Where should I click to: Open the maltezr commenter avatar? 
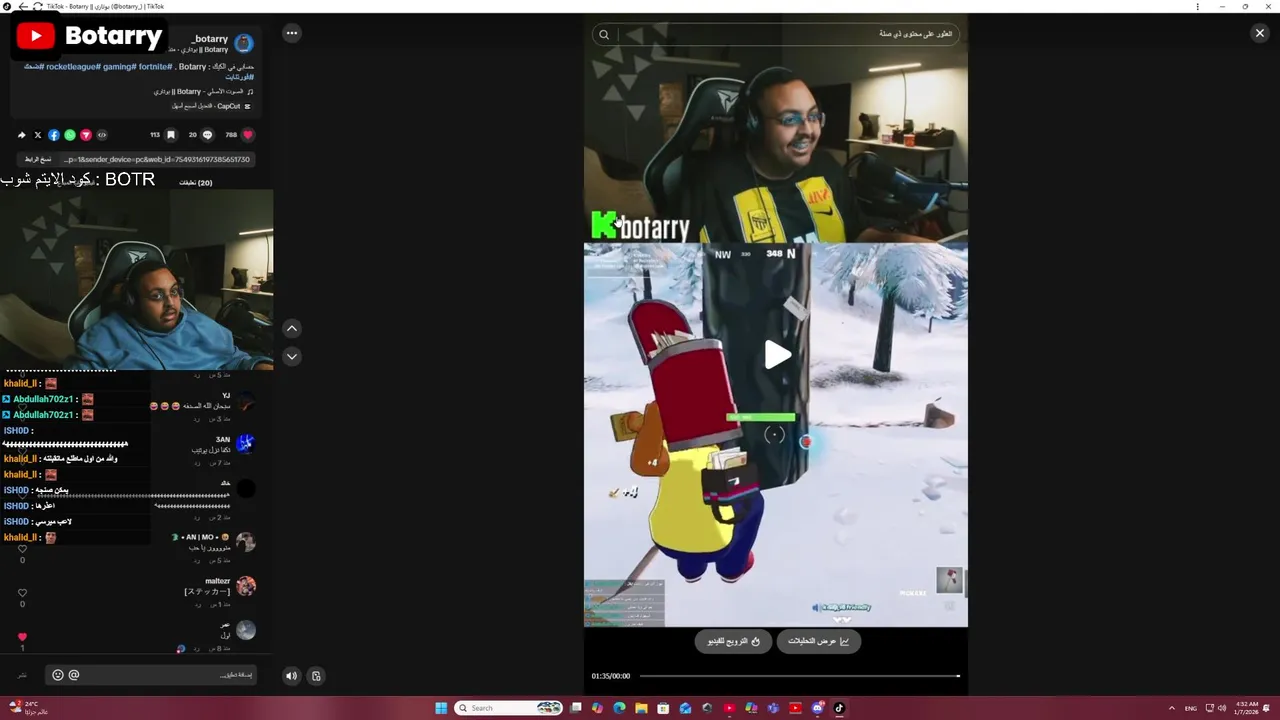point(246,586)
